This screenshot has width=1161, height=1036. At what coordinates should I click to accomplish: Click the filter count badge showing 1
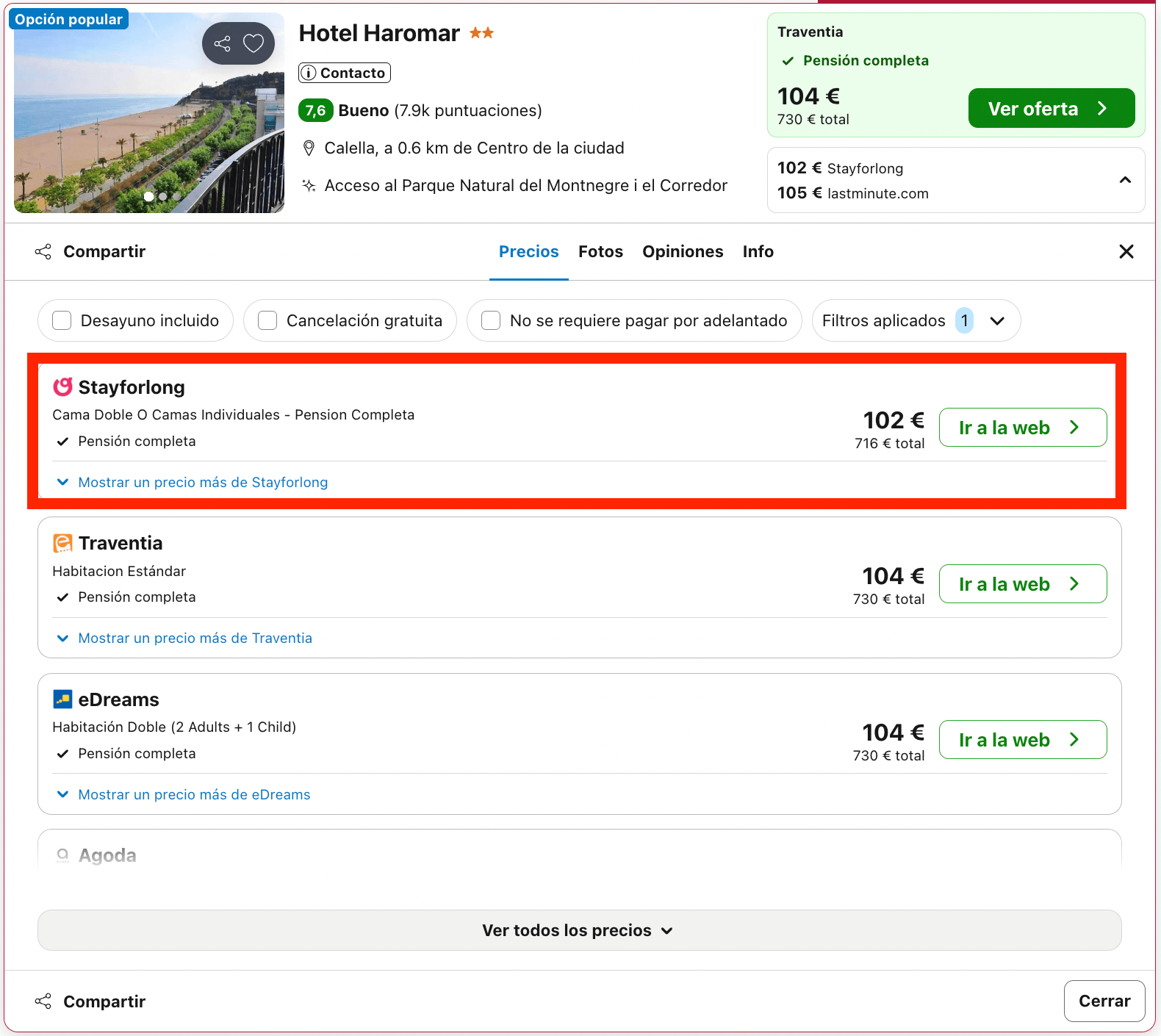pyautogui.click(x=965, y=320)
